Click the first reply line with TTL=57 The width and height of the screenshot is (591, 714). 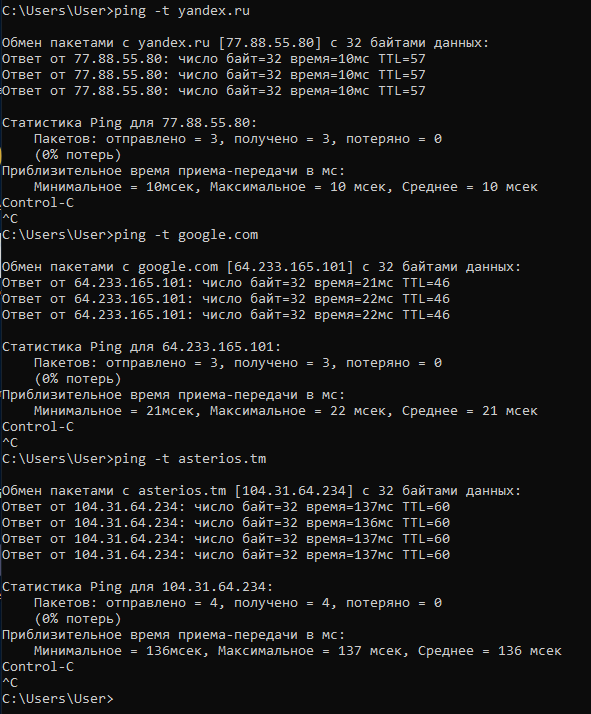(214, 59)
